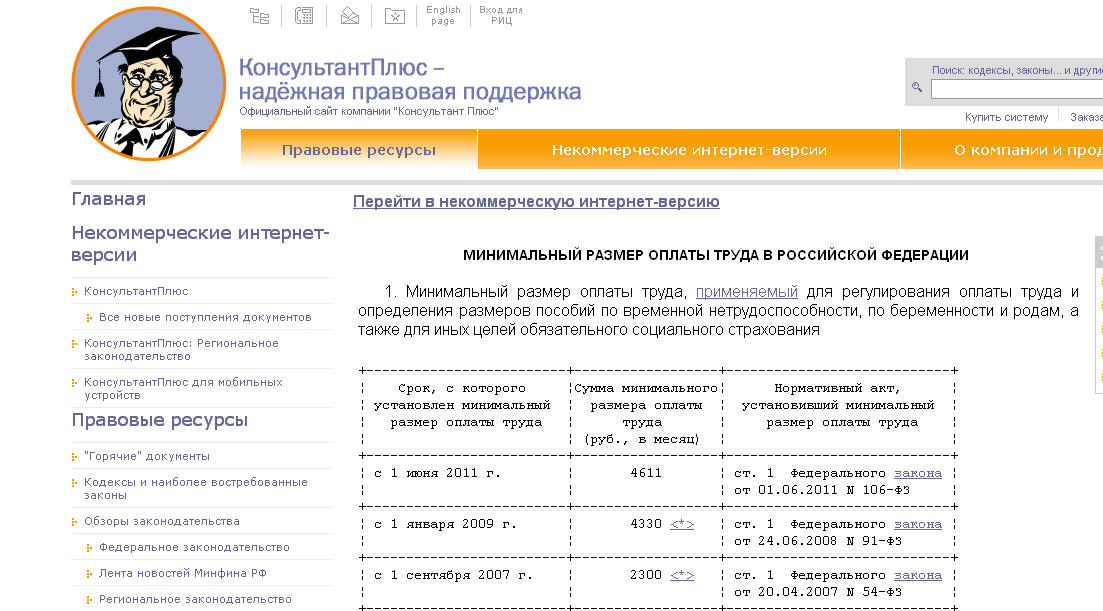Open "Горячие" документы sidebar item
The width and height of the screenshot is (1103, 611).
point(146,456)
